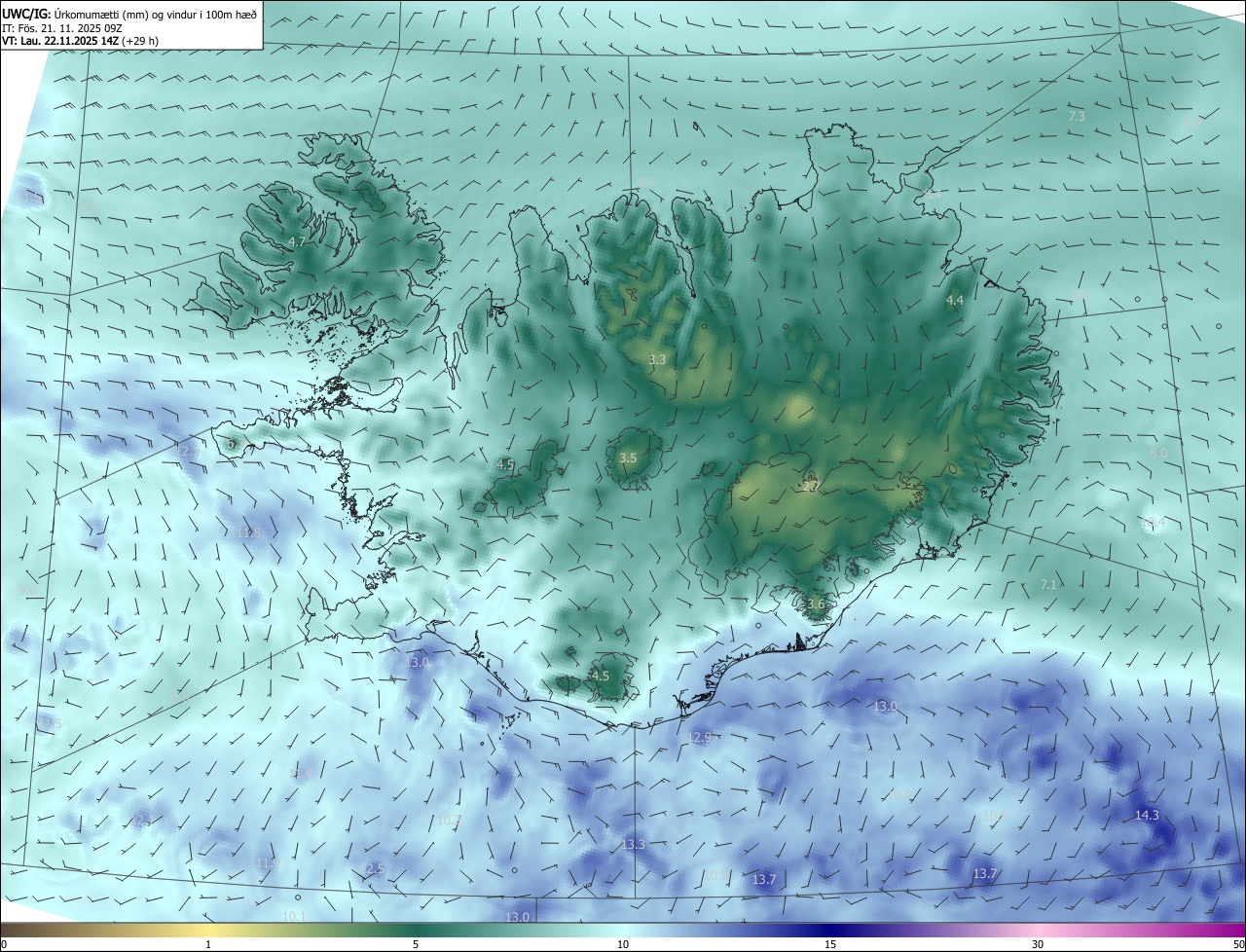1246x952 pixels.
Task: Click the 'IT: Fös. 21. 11. 2025 09Z' line
Action: [x=61, y=27]
